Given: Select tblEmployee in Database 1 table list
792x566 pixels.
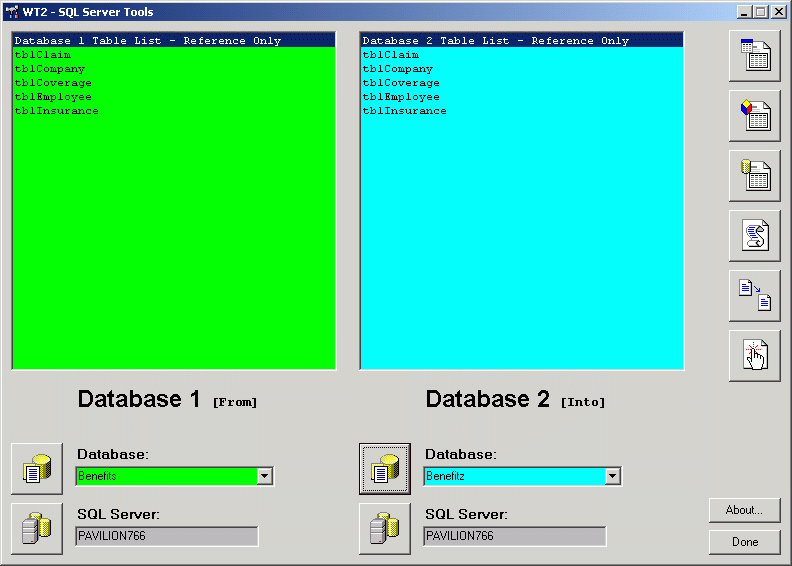Looking at the screenshot, I should coord(52,97).
